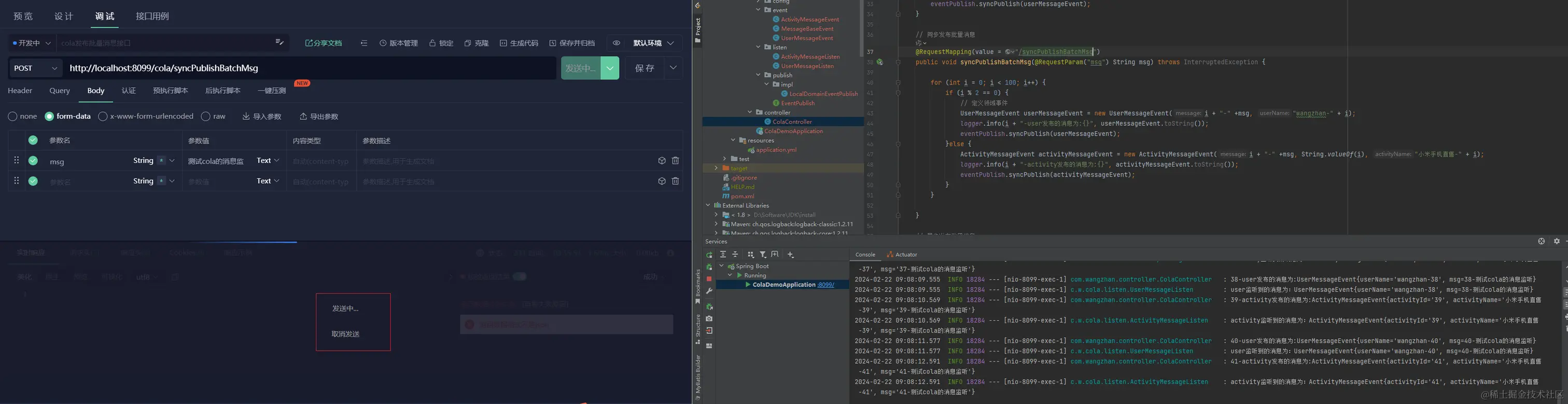Open the Console tab in Services
The image size is (1568, 404).
pyautogui.click(x=865, y=255)
